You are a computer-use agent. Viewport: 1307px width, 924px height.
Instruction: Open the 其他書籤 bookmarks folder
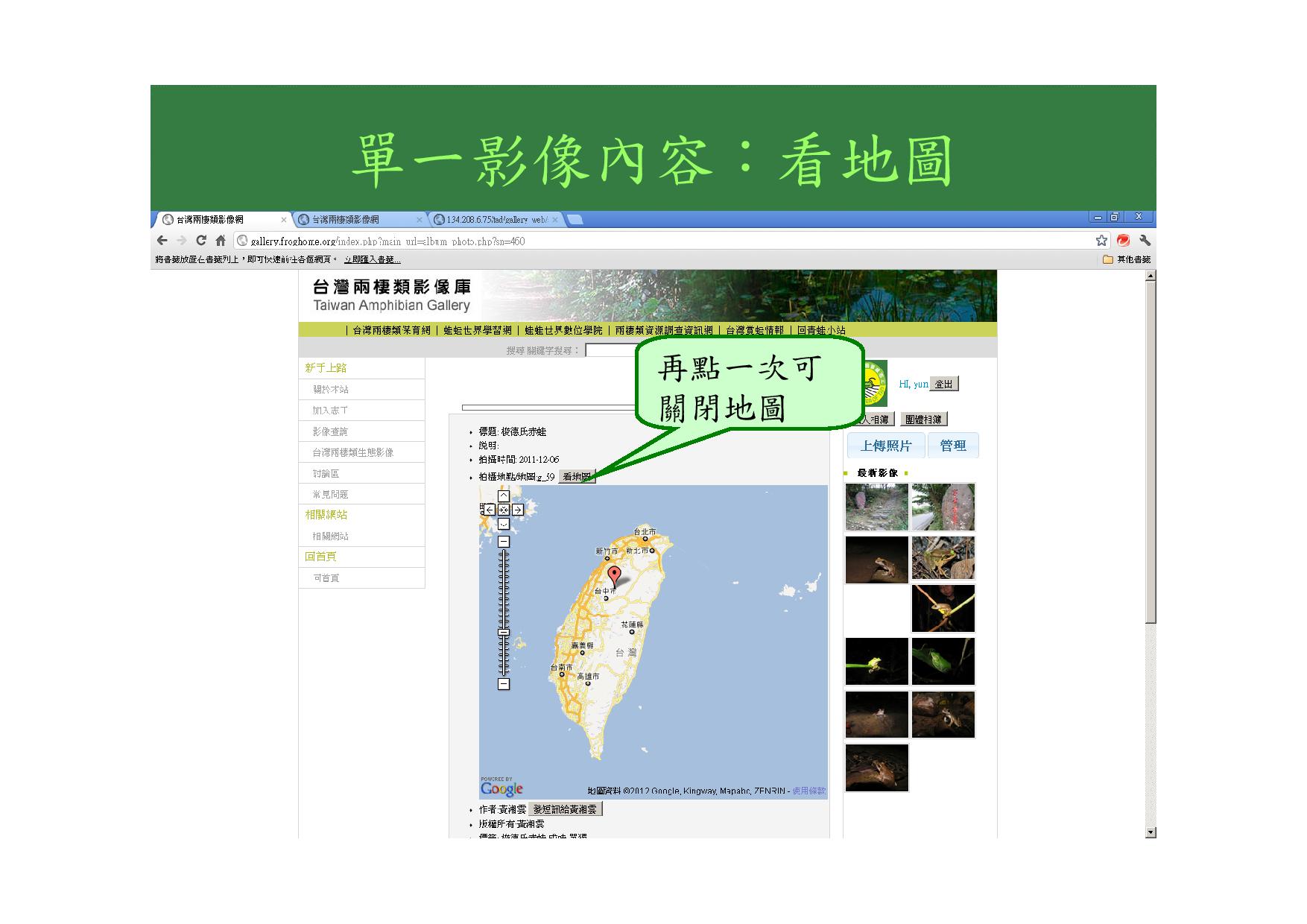(1127, 259)
